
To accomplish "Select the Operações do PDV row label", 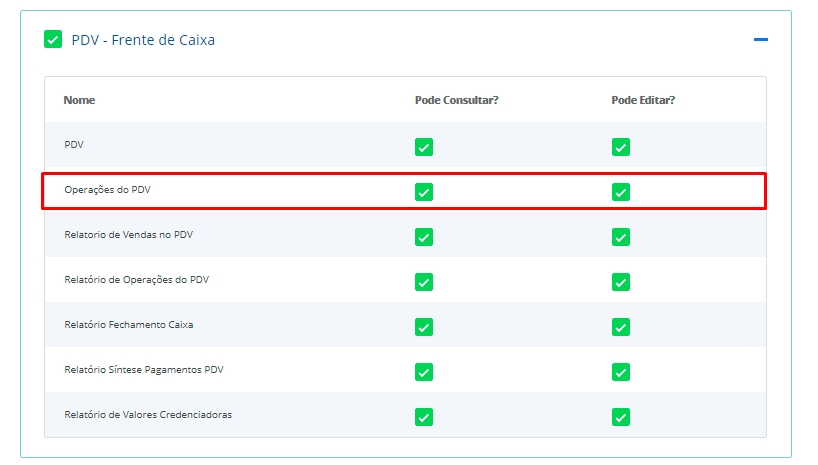I will pyautogui.click(x=107, y=190).
